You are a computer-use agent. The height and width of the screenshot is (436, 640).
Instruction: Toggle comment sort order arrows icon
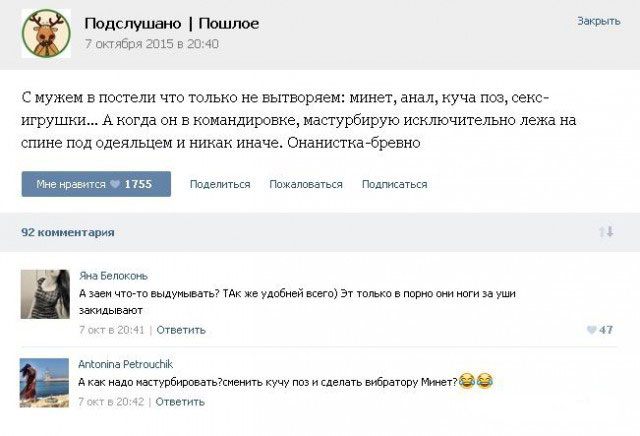tap(605, 232)
